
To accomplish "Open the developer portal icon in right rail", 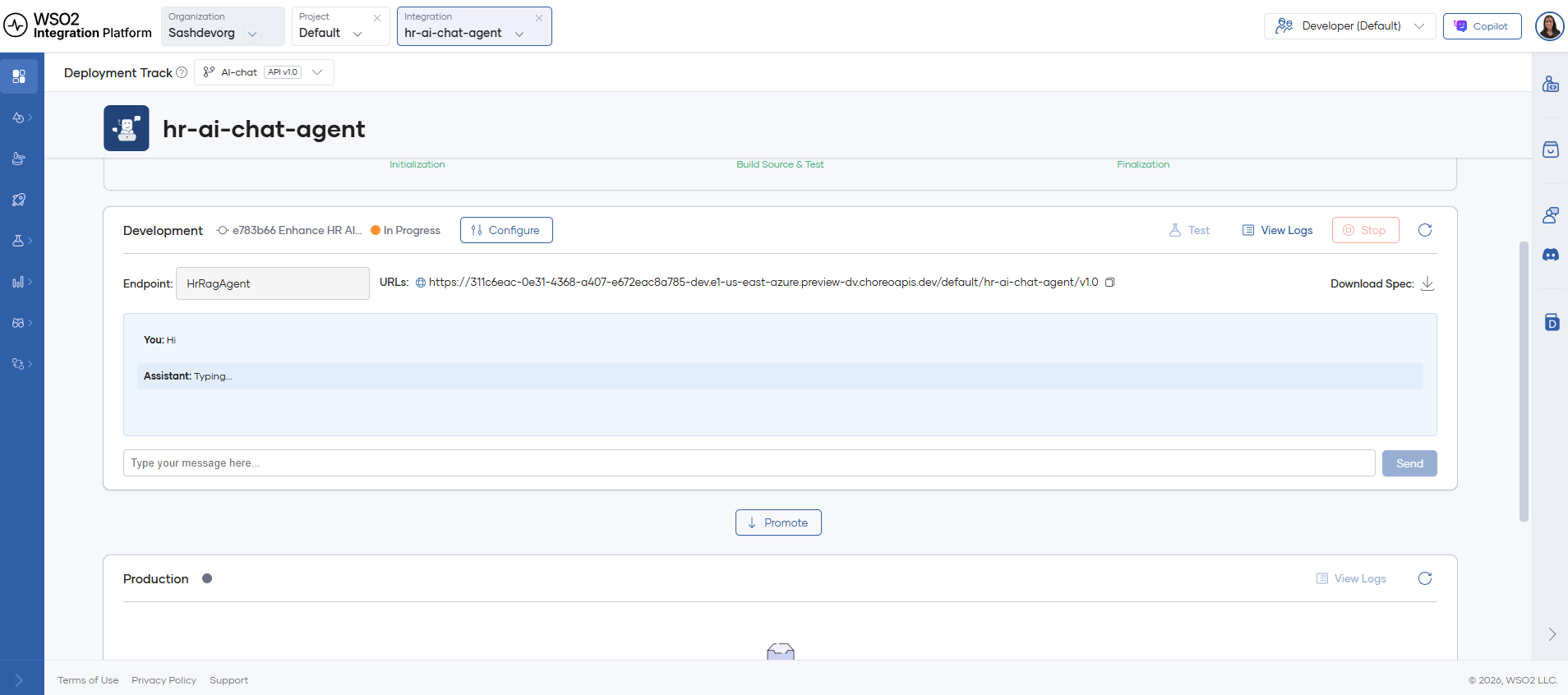I will pyautogui.click(x=1551, y=84).
